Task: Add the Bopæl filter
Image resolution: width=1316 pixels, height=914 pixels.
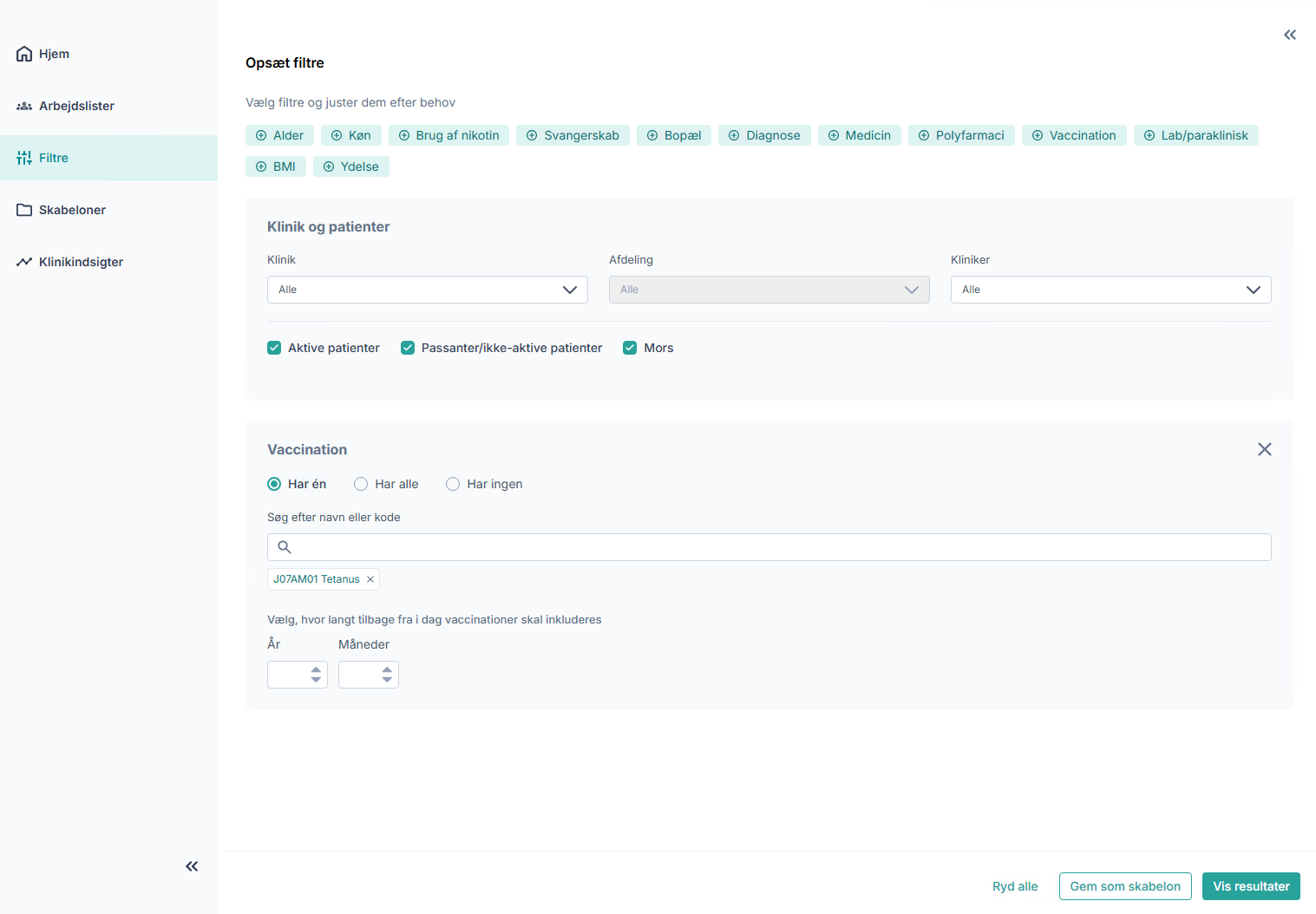Action: tap(674, 135)
